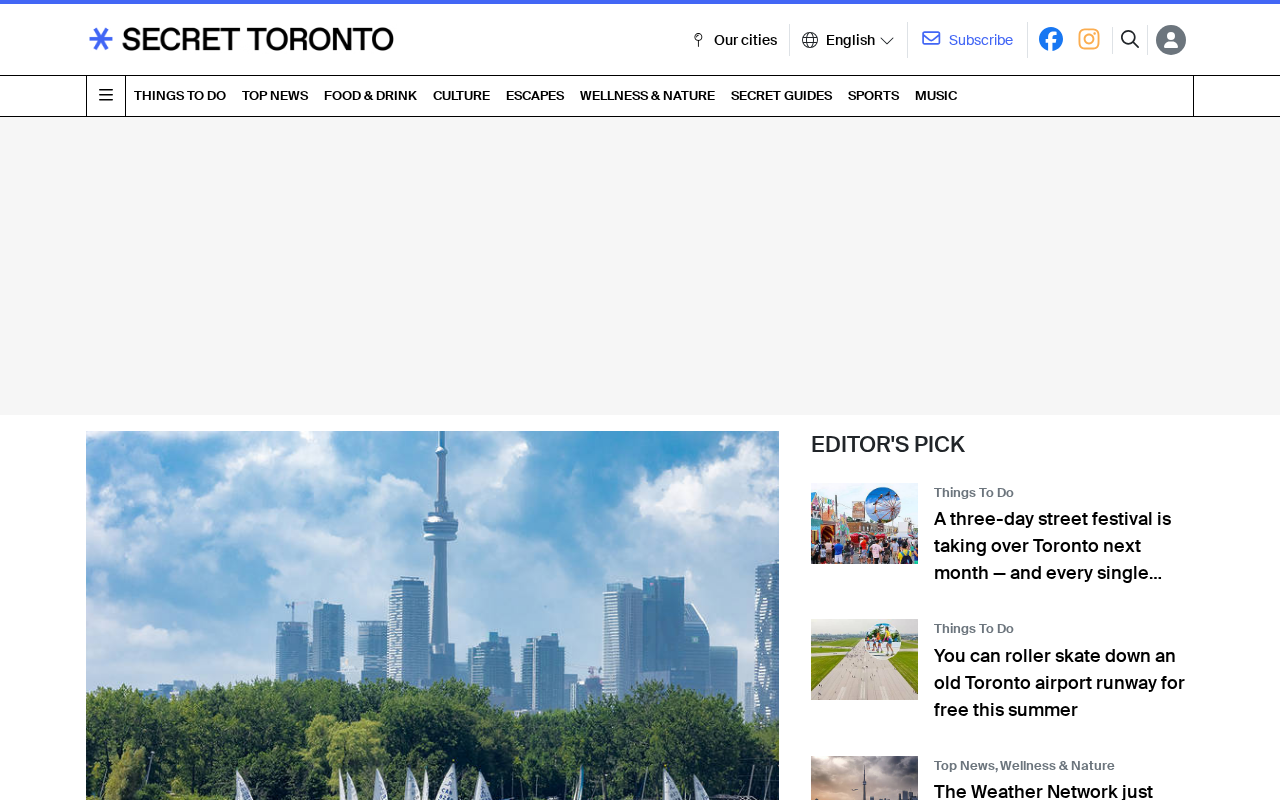Open Secret Guides menu item

tap(781, 96)
